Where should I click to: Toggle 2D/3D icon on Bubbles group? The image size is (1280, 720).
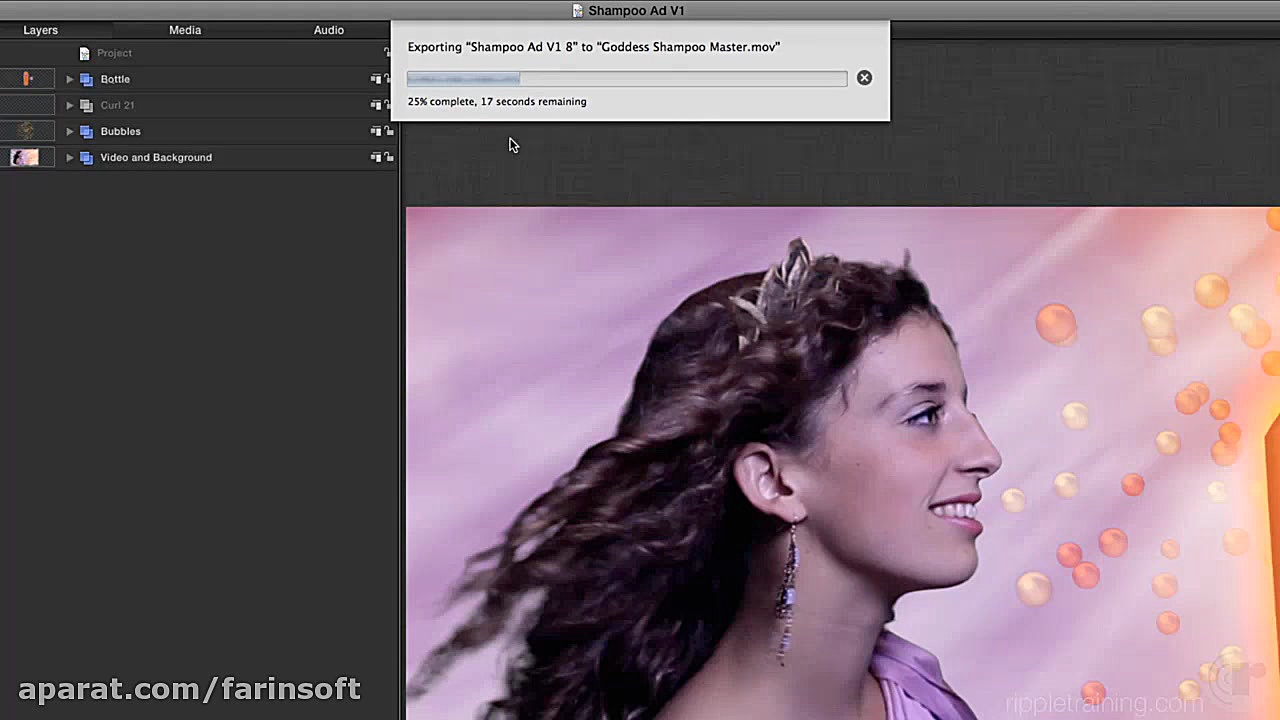click(376, 131)
